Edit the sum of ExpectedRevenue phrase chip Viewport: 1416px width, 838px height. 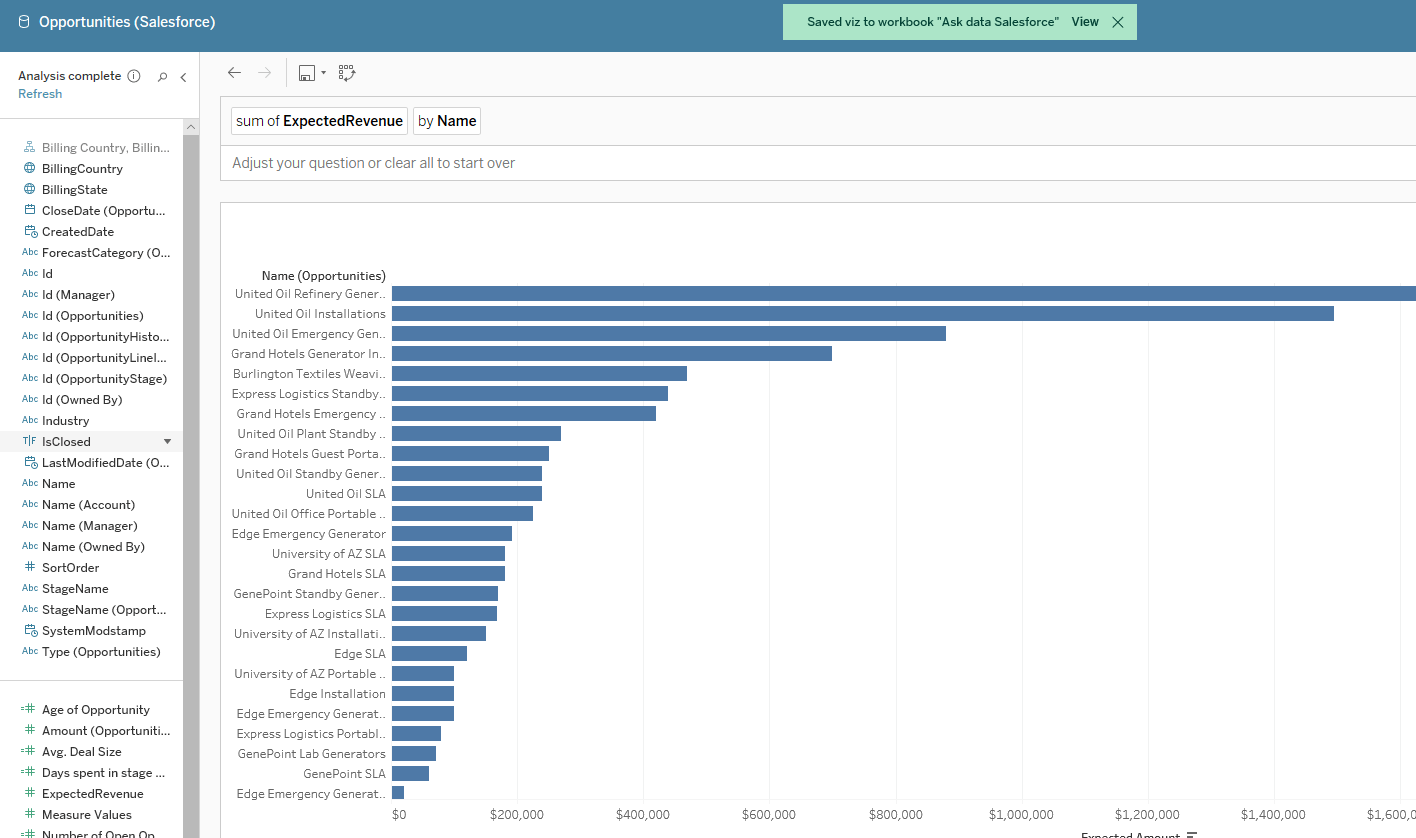319,120
